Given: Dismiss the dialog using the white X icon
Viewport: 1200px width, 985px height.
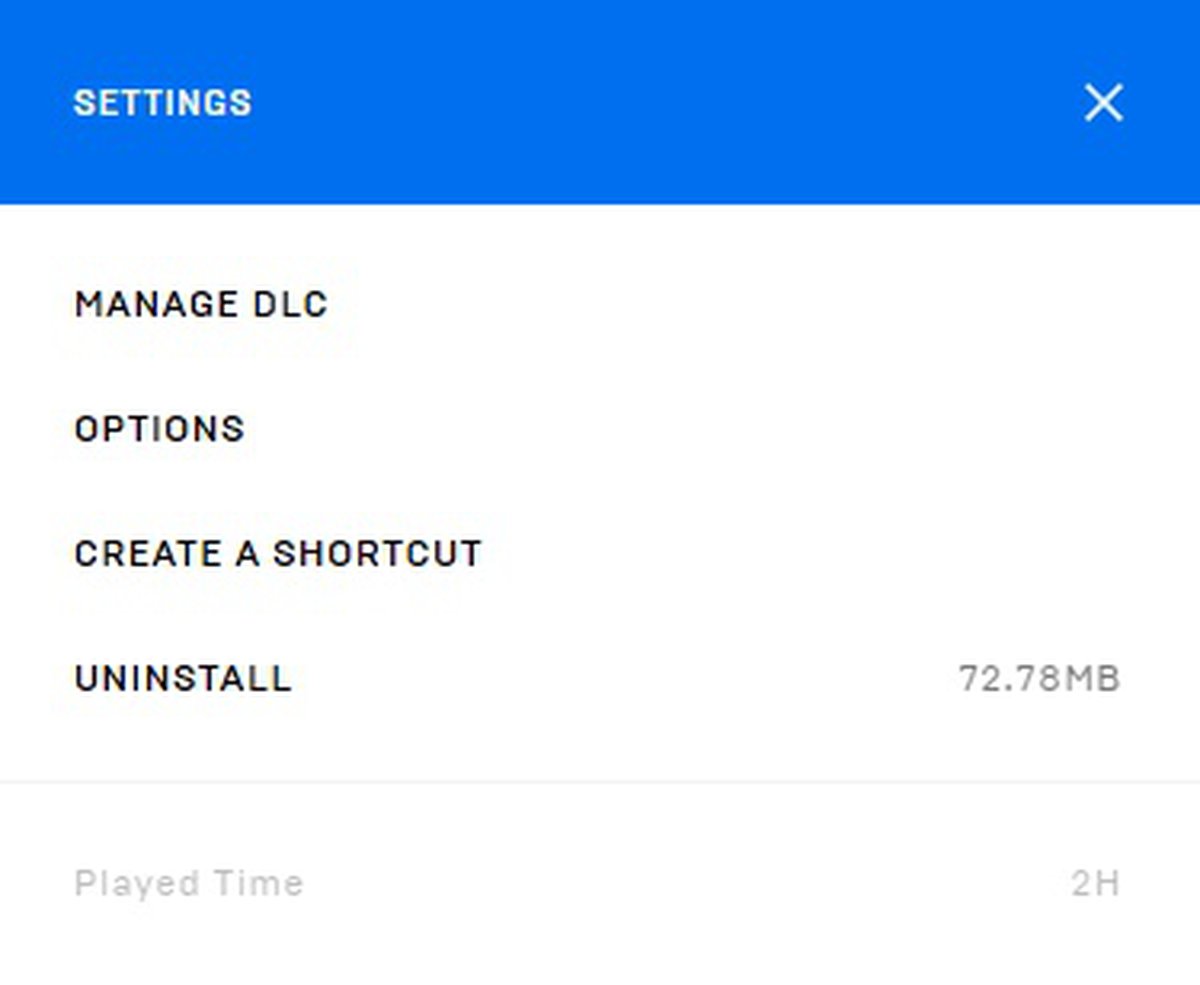Looking at the screenshot, I should tap(1103, 103).
